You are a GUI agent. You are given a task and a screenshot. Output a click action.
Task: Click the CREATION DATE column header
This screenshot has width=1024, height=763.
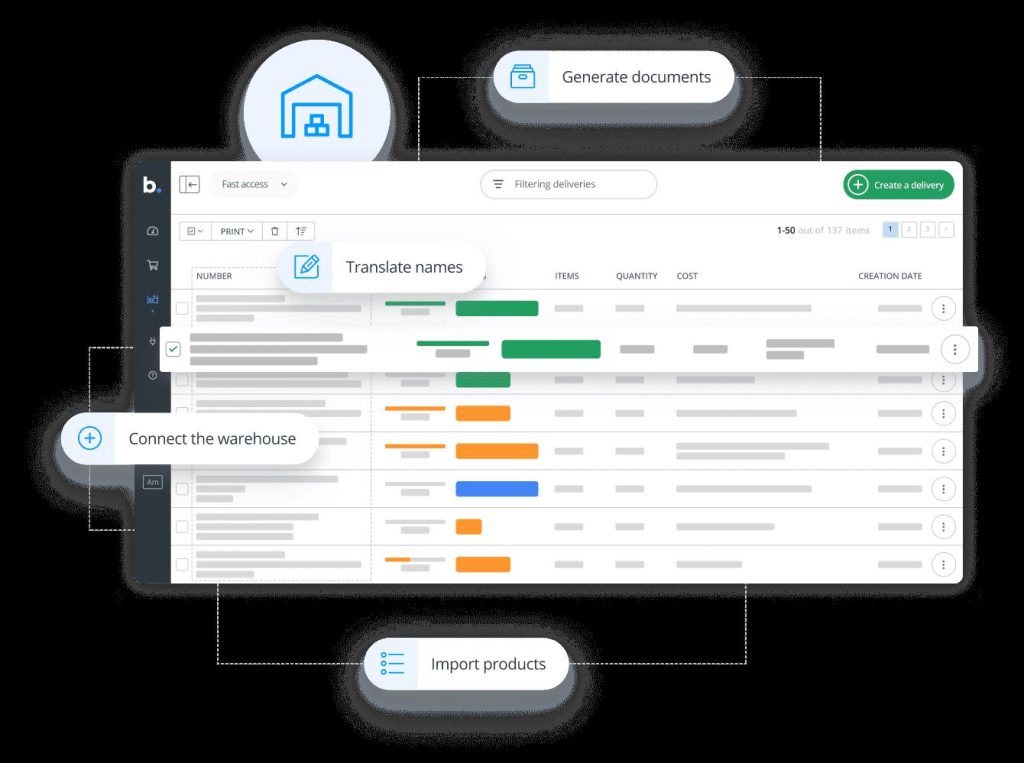coord(890,276)
